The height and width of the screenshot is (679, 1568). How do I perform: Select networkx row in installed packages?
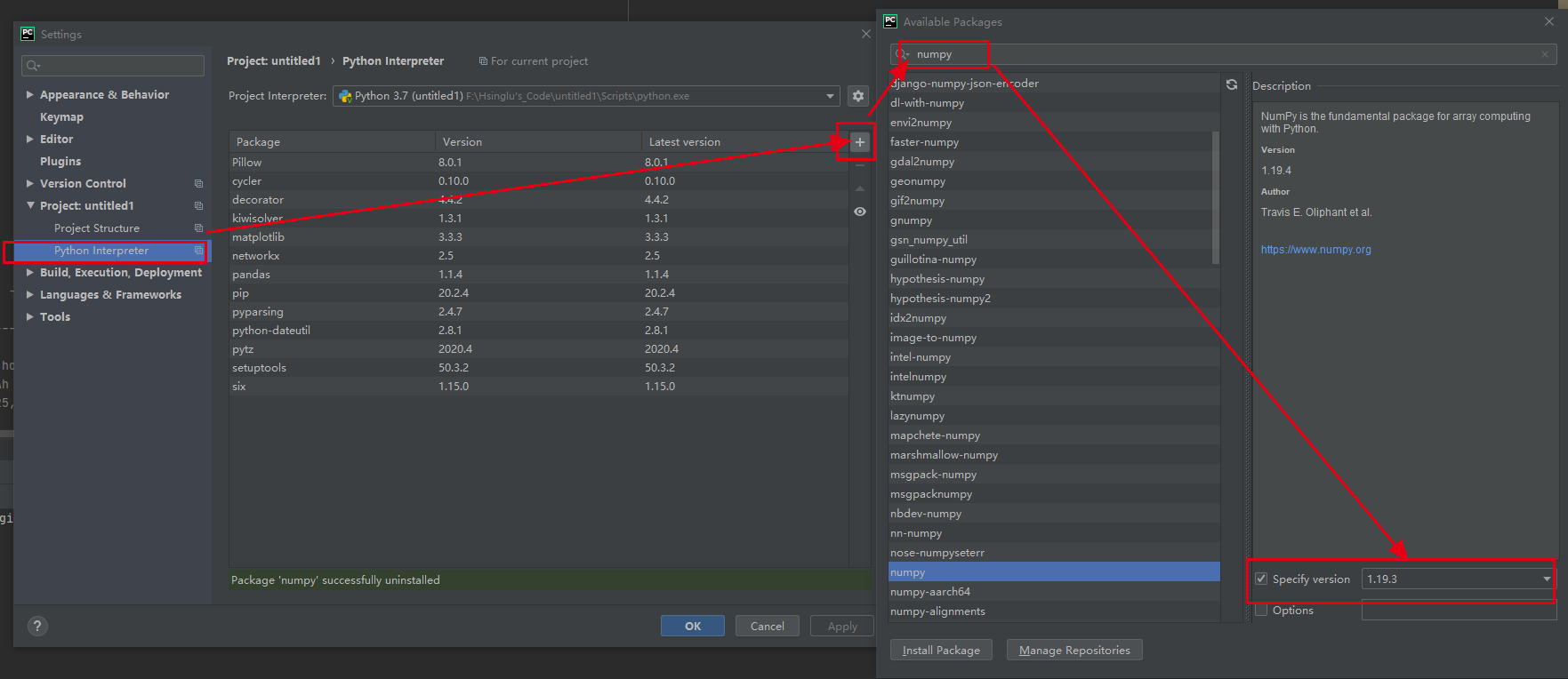[x=538, y=256]
